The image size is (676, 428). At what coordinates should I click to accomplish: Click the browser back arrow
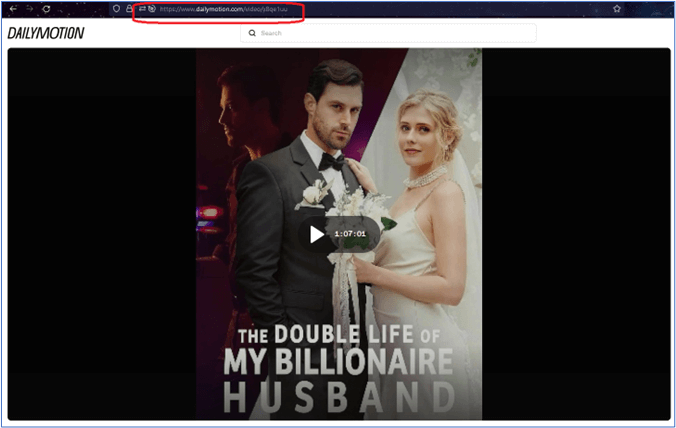click(x=12, y=9)
